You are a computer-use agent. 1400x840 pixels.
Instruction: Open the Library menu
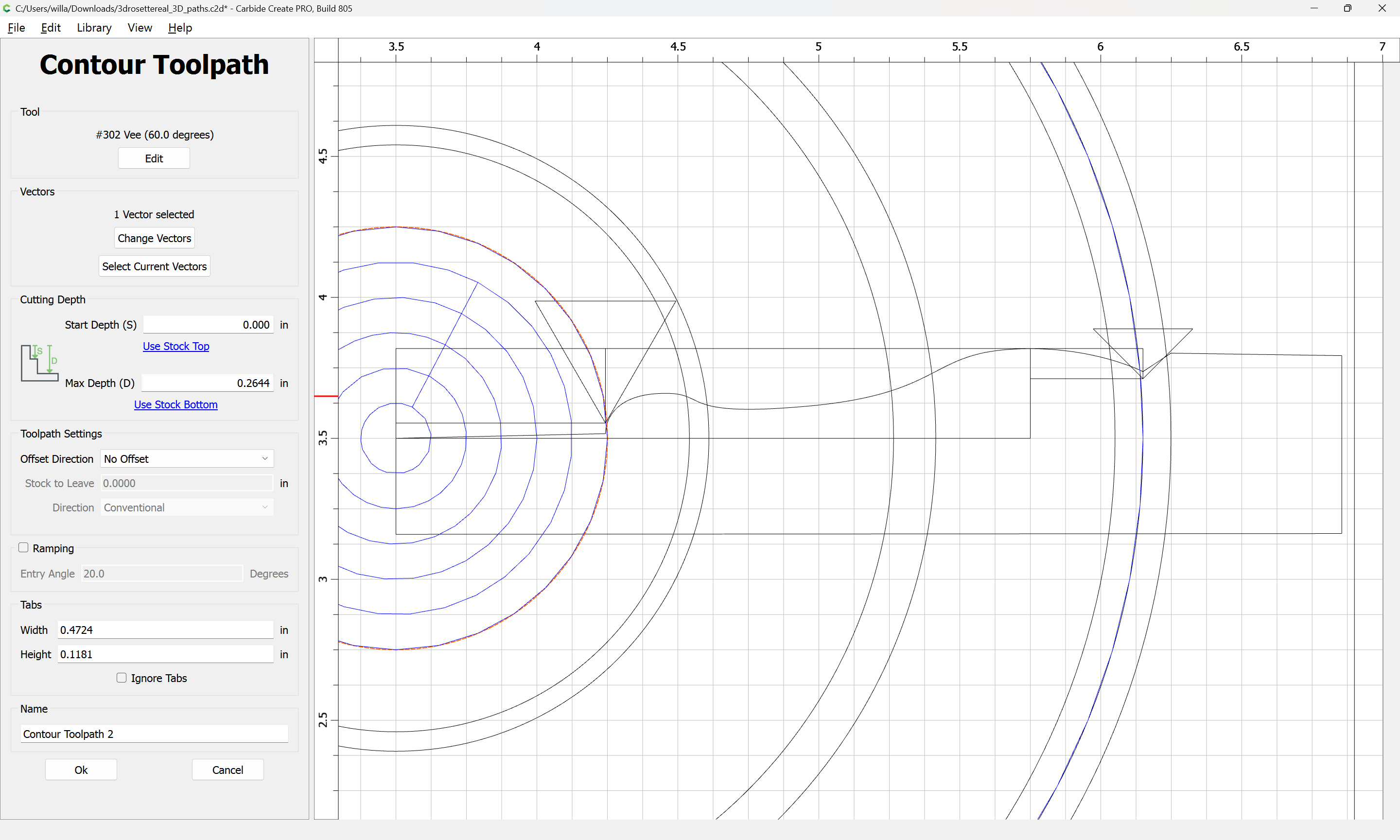click(x=94, y=28)
